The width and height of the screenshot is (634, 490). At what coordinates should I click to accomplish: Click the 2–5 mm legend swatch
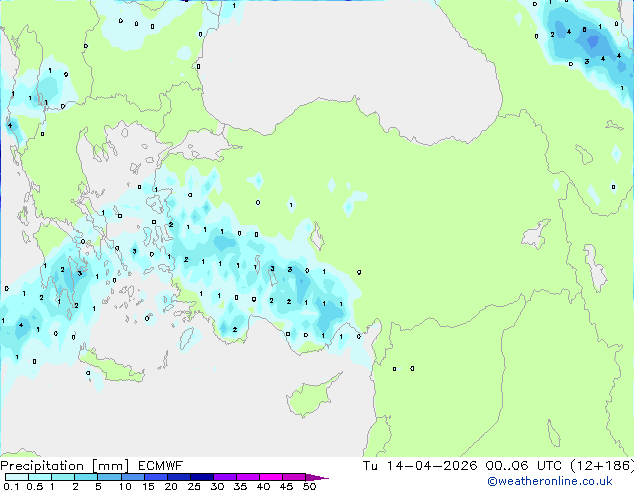pyautogui.click(x=86, y=477)
